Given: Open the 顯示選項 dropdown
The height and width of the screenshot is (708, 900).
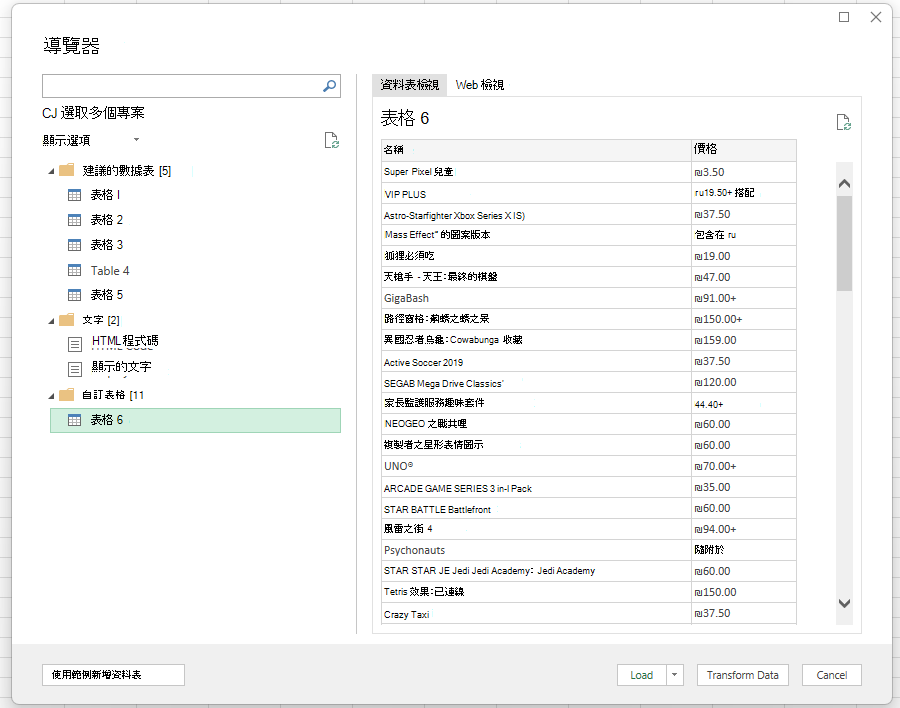Looking at the screenshot, I should point(136,140).
